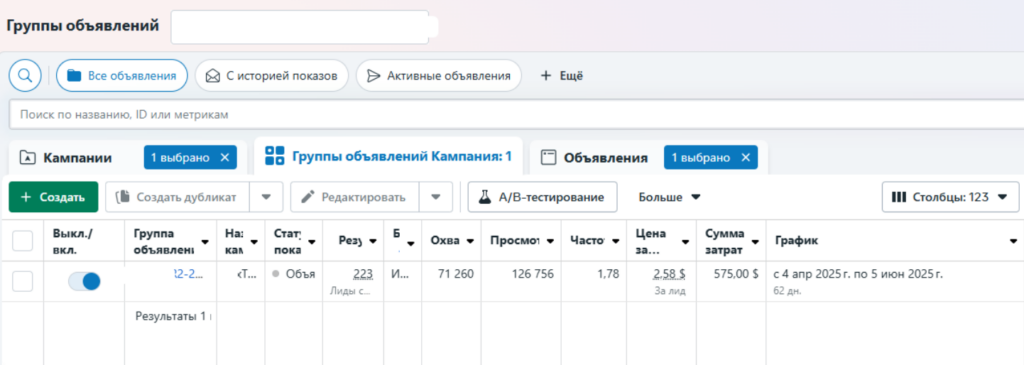Open the 'Группы объявлений Кампания: 1' tab
Viewport: 1024px width, 365px height.
tap(388, 156)
